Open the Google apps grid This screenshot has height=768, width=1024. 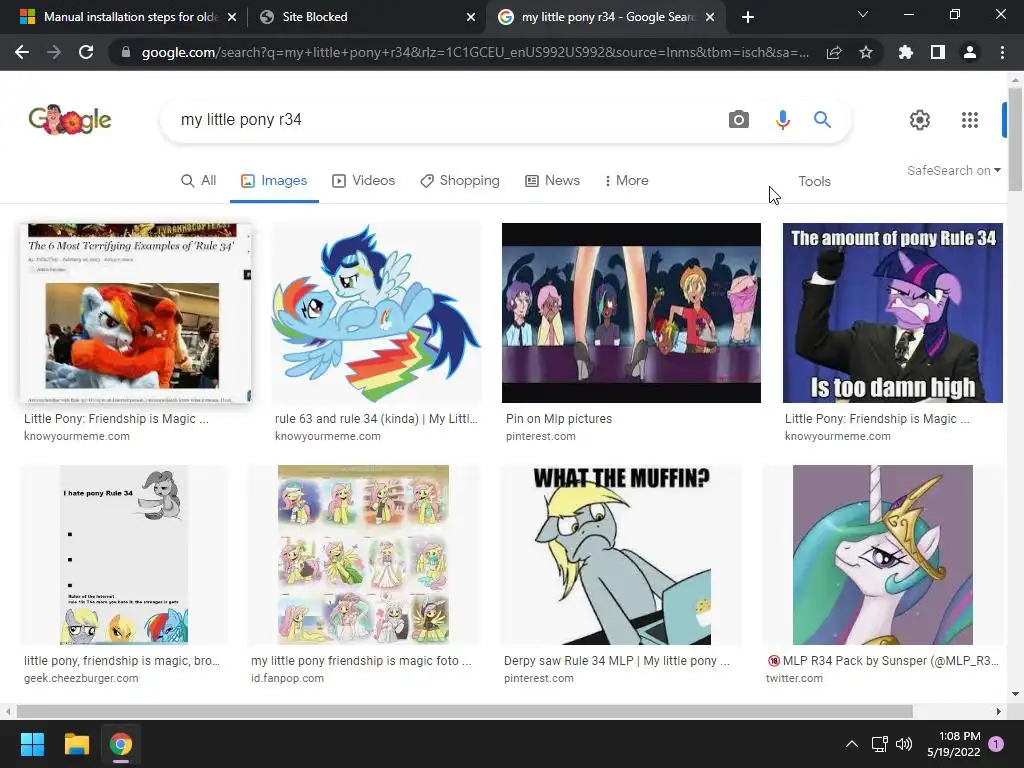point(970,120)
